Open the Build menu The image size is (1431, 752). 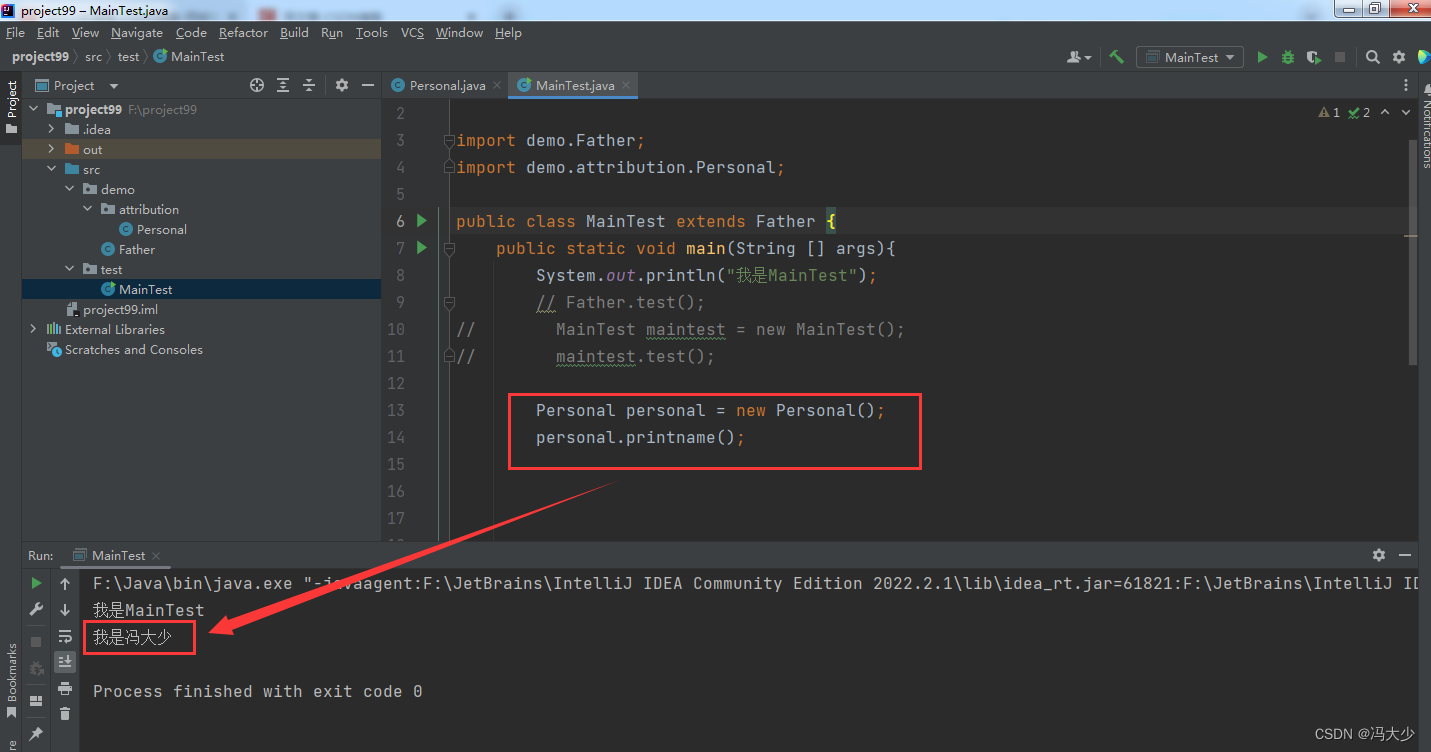point(294,33)
